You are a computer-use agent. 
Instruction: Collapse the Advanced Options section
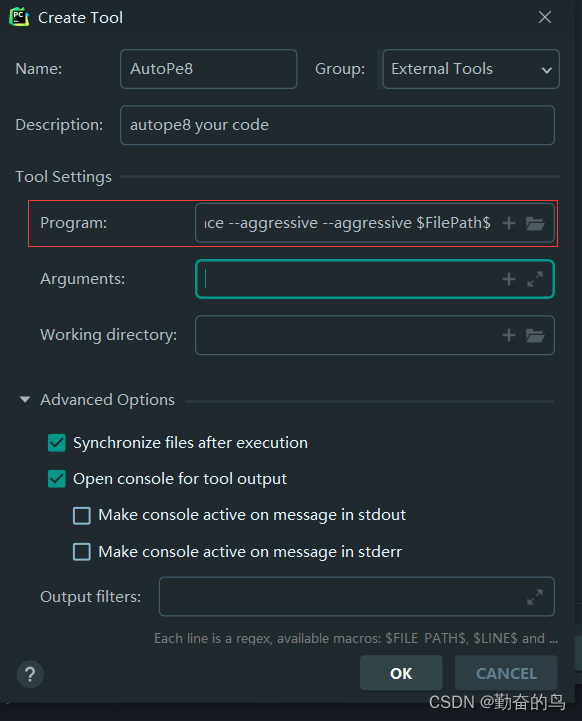tap(25, 400)
